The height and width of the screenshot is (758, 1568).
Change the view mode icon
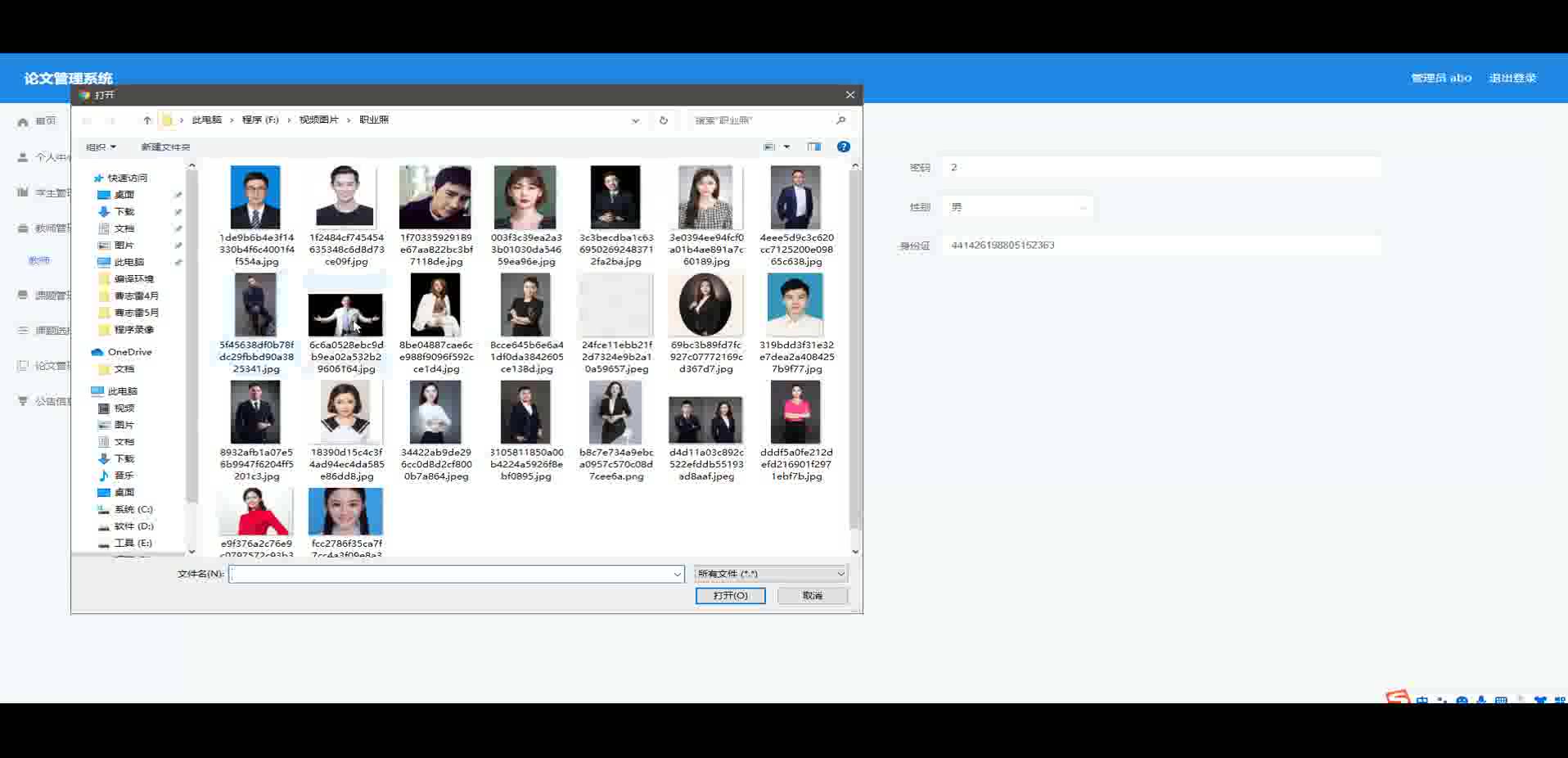point(769,147)
